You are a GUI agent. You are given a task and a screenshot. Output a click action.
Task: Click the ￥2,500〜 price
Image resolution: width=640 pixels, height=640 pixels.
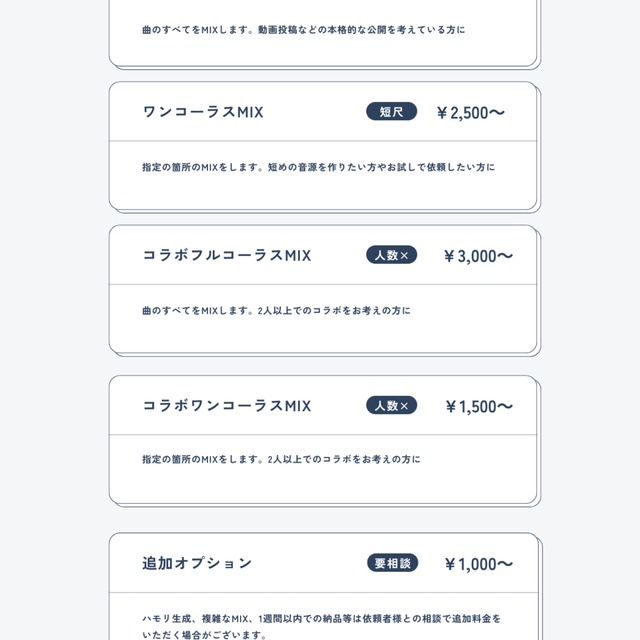click(470, 113)
